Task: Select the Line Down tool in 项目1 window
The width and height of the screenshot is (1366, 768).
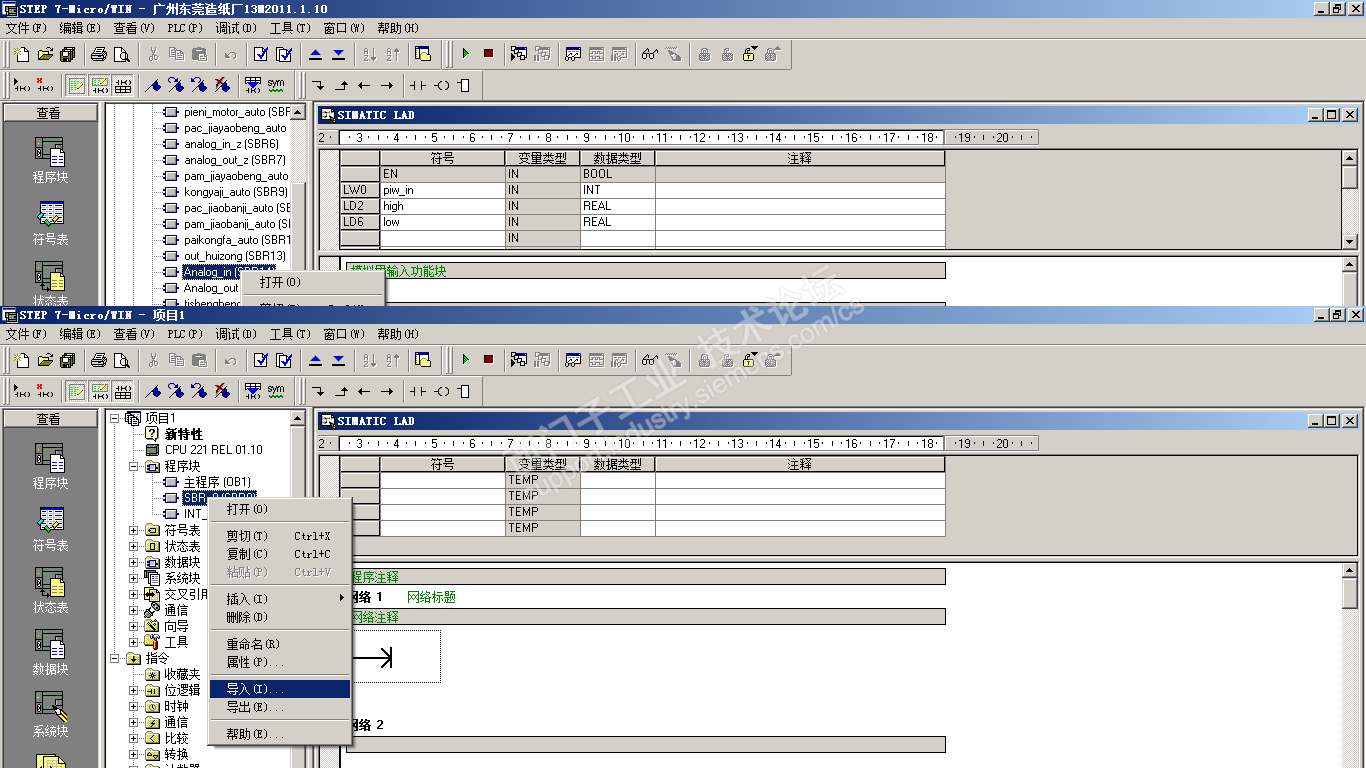Action: coord(318,390)
